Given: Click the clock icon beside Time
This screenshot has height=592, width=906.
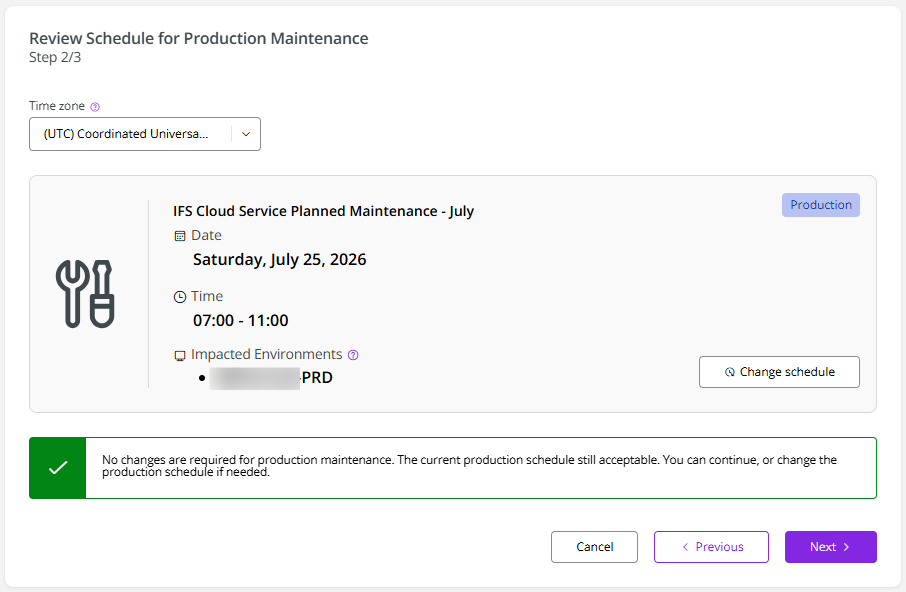Looking at the screenshot, I should 180,297.
